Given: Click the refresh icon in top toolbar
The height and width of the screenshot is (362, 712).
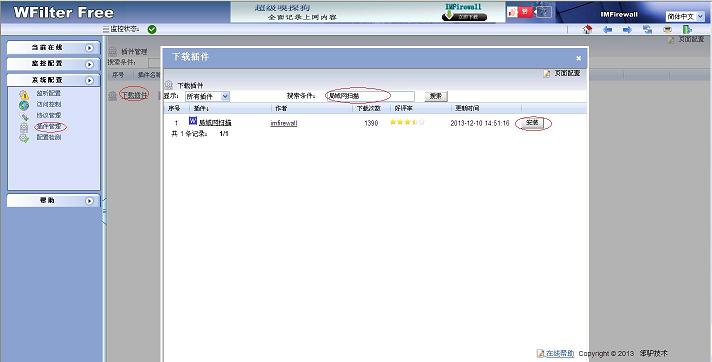Looking at the screenshot, I should [x=648, y=30].
